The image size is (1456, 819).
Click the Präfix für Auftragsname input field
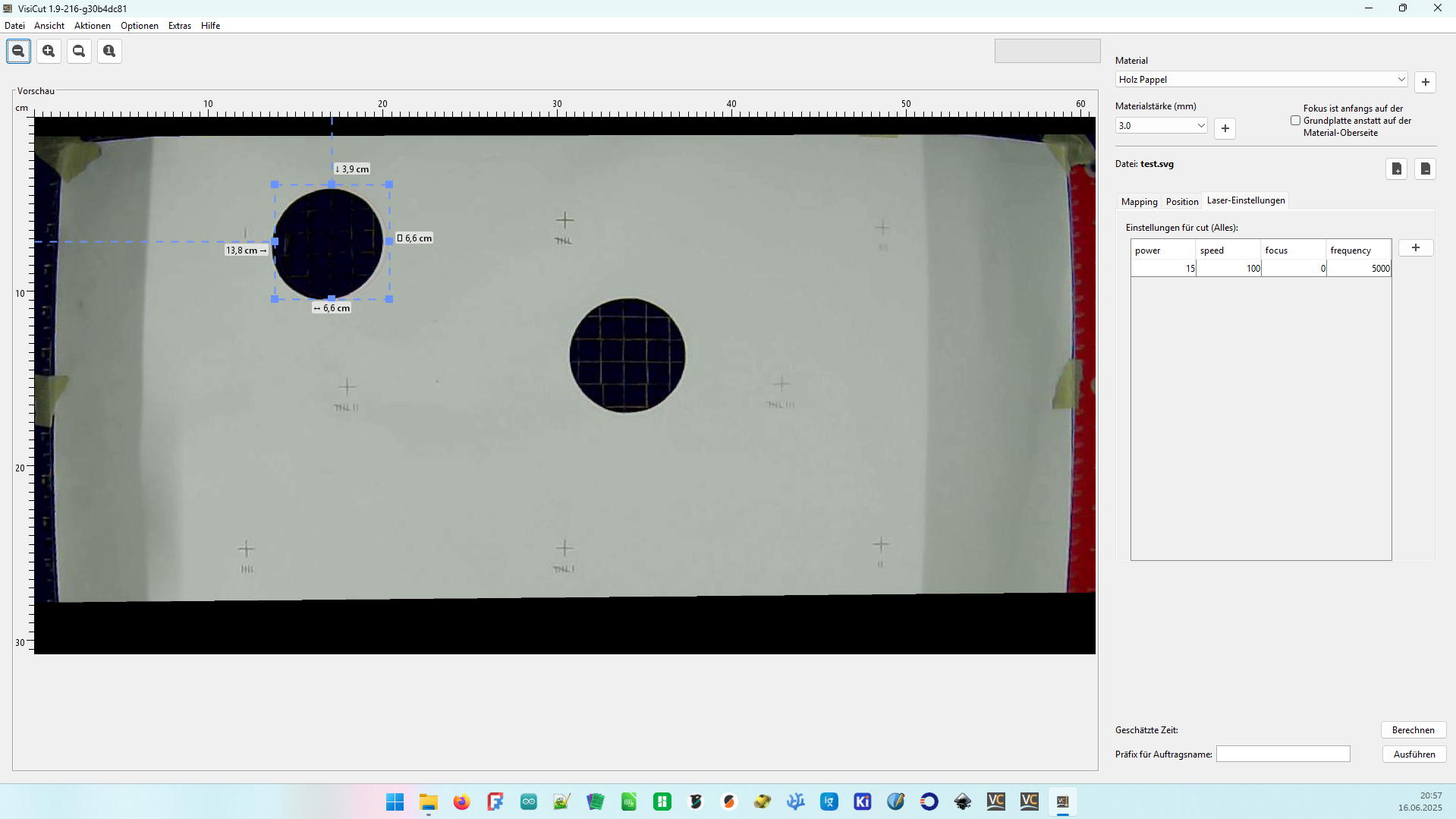[x=1283, y=754]
